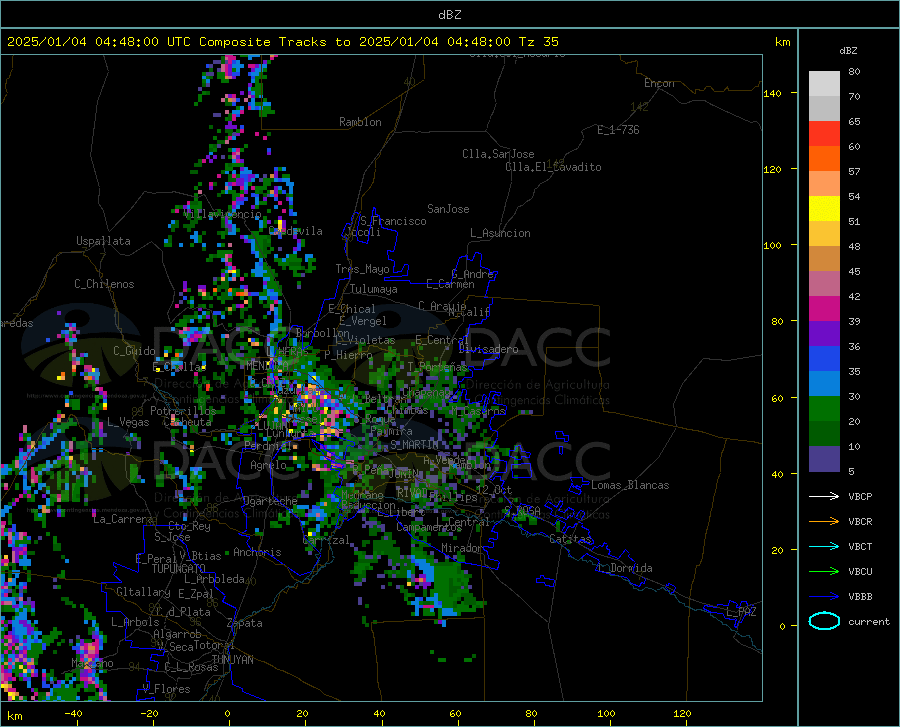Click the 'dBZ' title at top
Image resolution: width=900 pixels, height=727 pixels.
click(449, 15)
